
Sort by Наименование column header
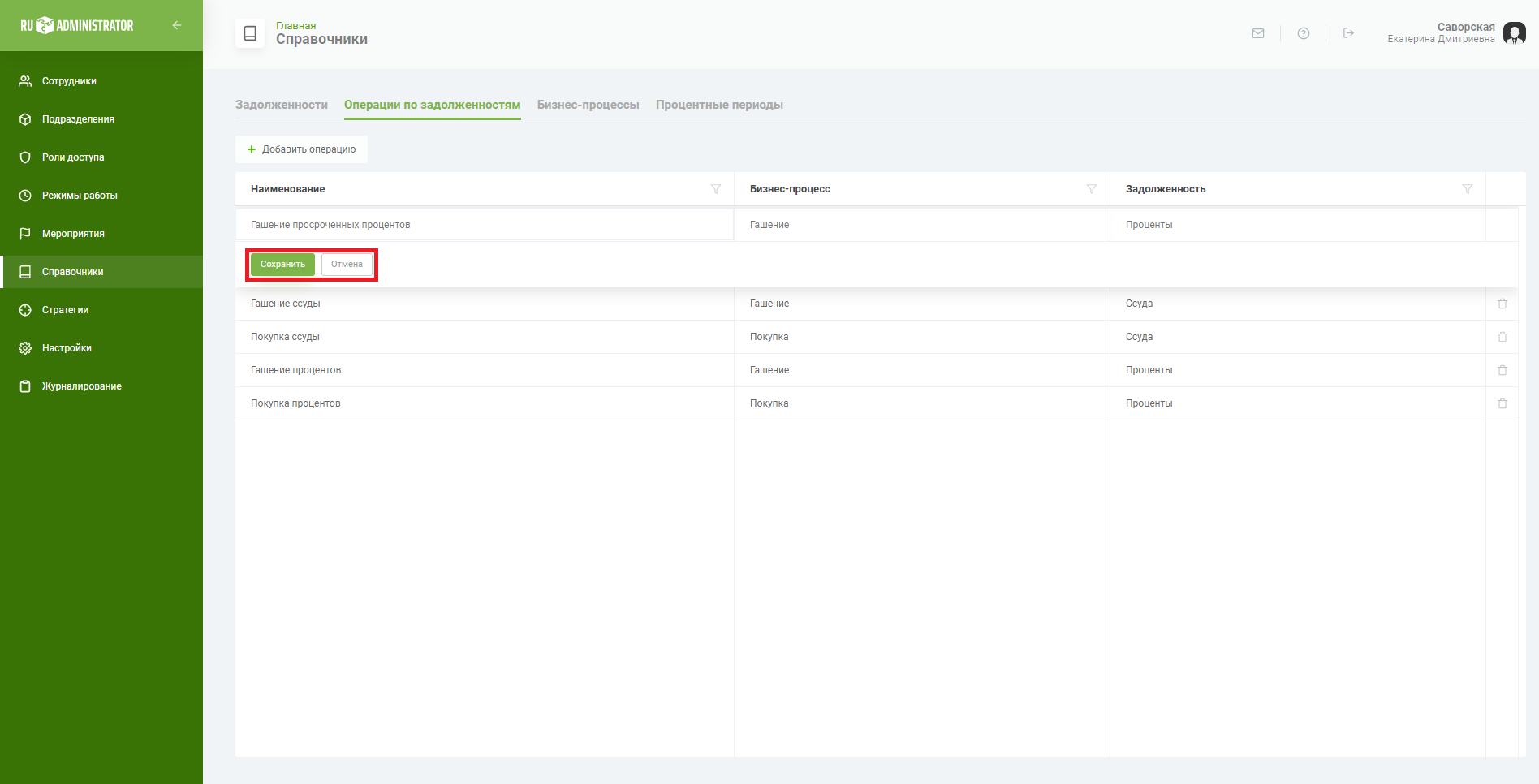tap(288, 189)
